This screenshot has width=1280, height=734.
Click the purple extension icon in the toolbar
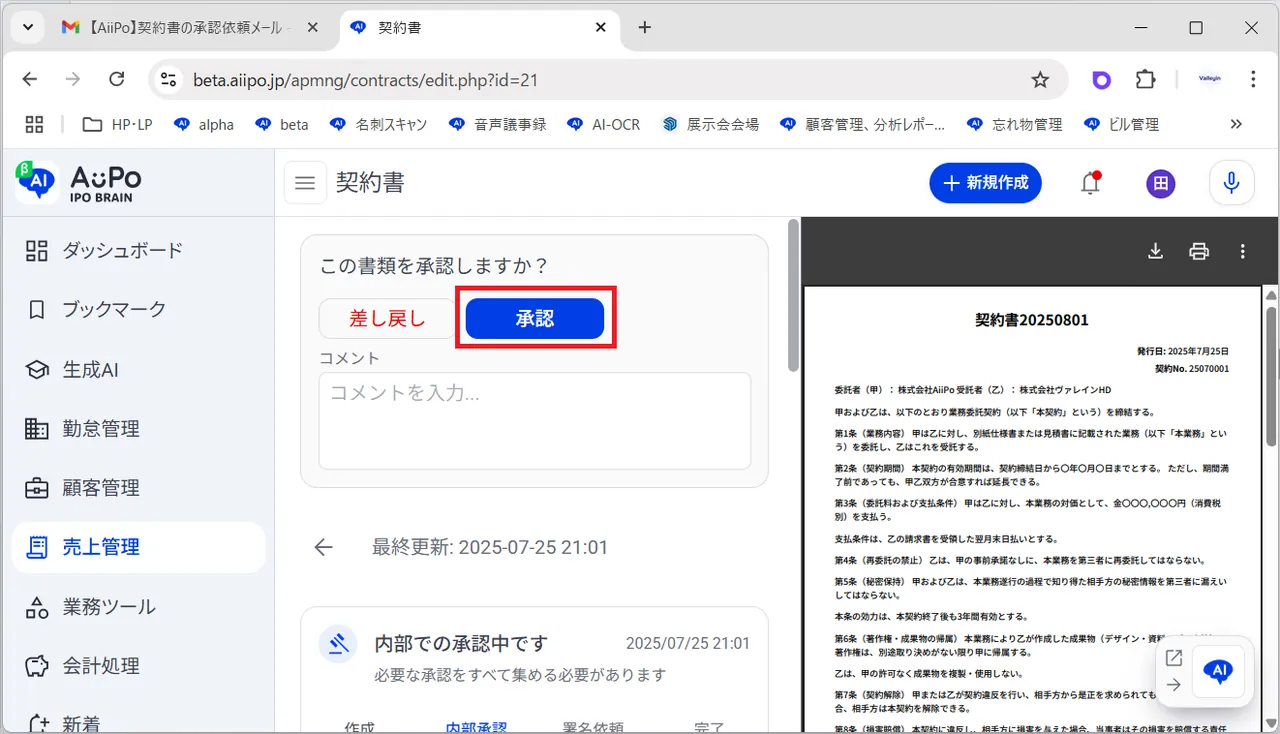point(1101,79)
